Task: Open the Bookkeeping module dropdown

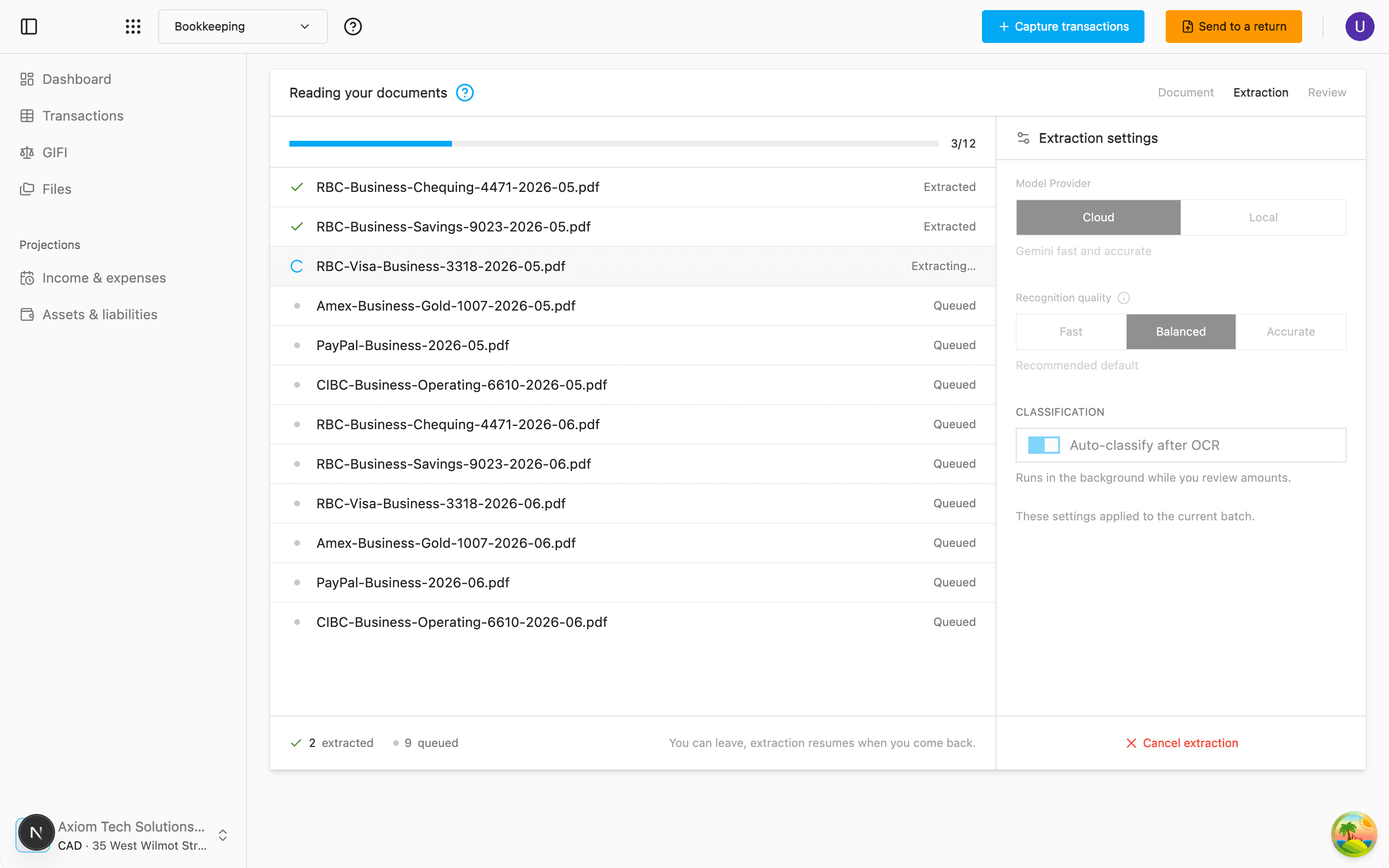Action: pos(243,27)
